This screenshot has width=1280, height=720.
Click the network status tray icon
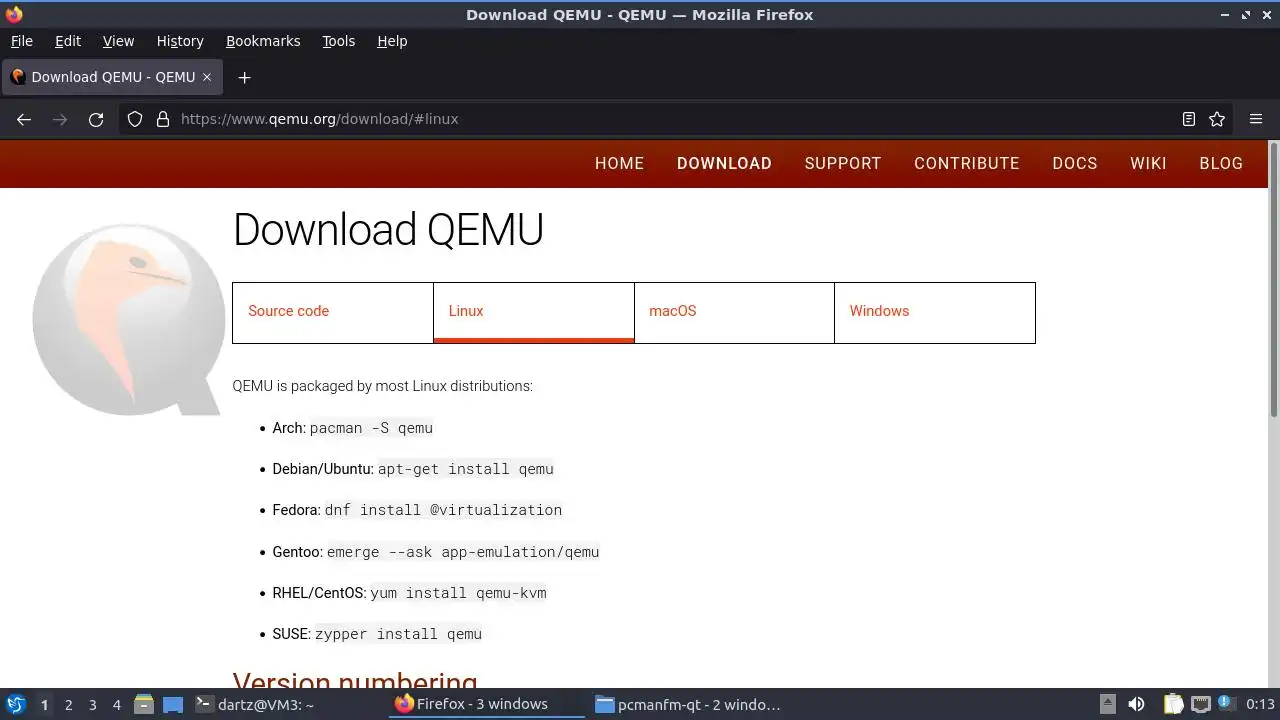pos(1200,704)
